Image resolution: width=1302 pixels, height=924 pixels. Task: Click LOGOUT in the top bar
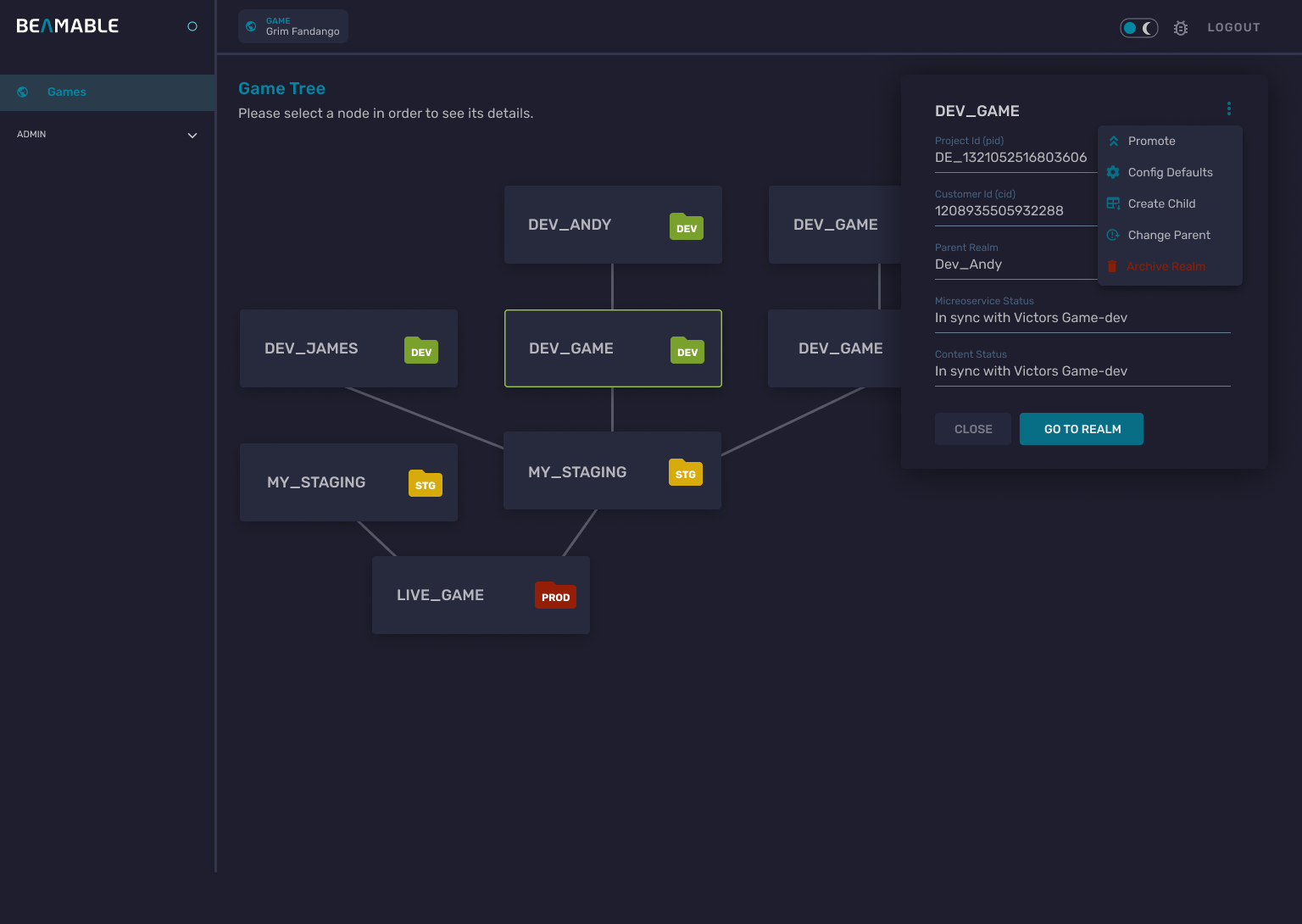[1233, 27]
